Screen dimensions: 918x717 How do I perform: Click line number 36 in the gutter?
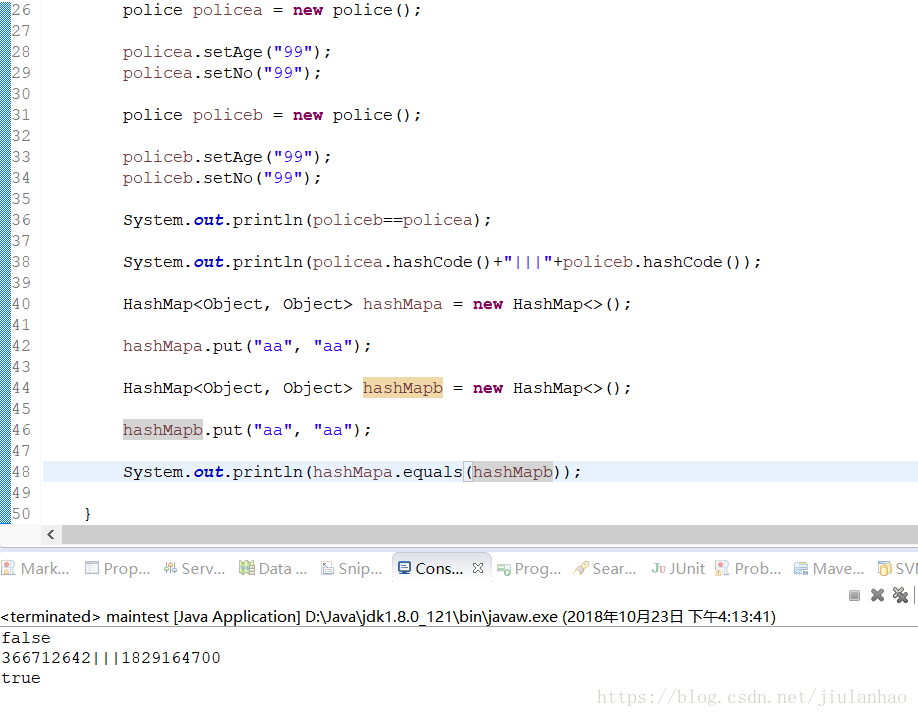21,219
